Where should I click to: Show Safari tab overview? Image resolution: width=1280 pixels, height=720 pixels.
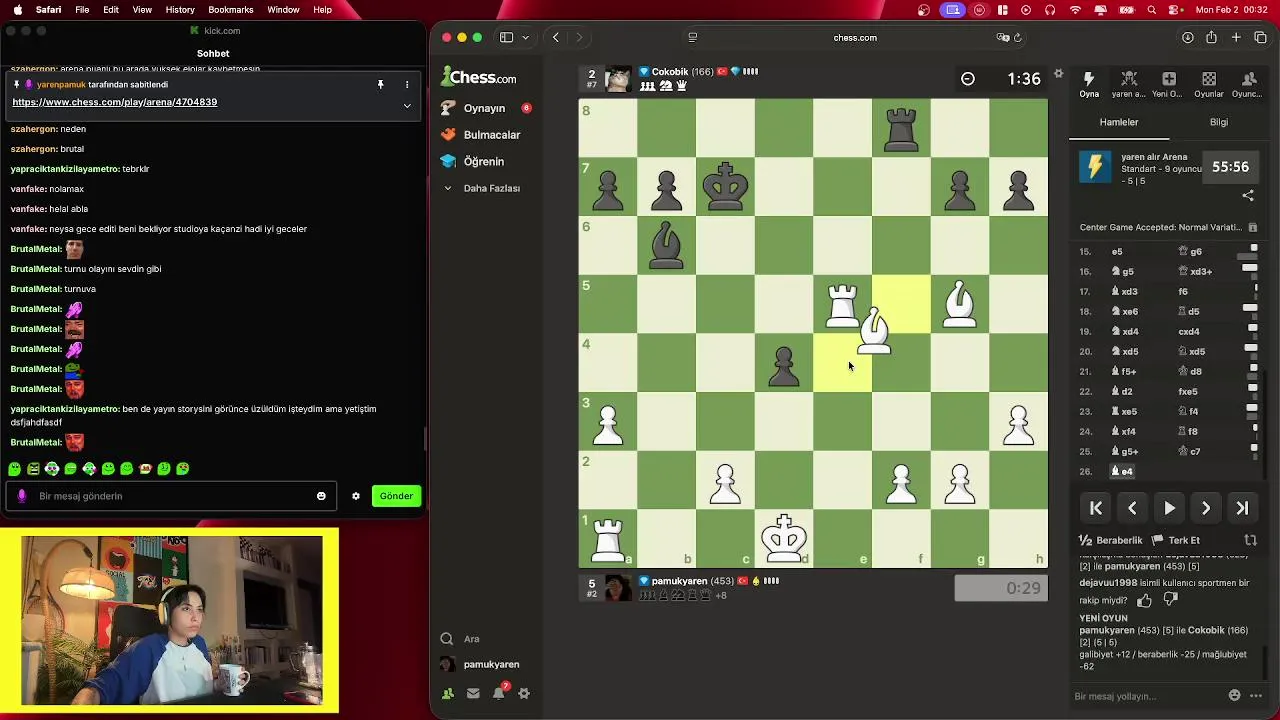pyautogui.click(x=1260, y=38)
